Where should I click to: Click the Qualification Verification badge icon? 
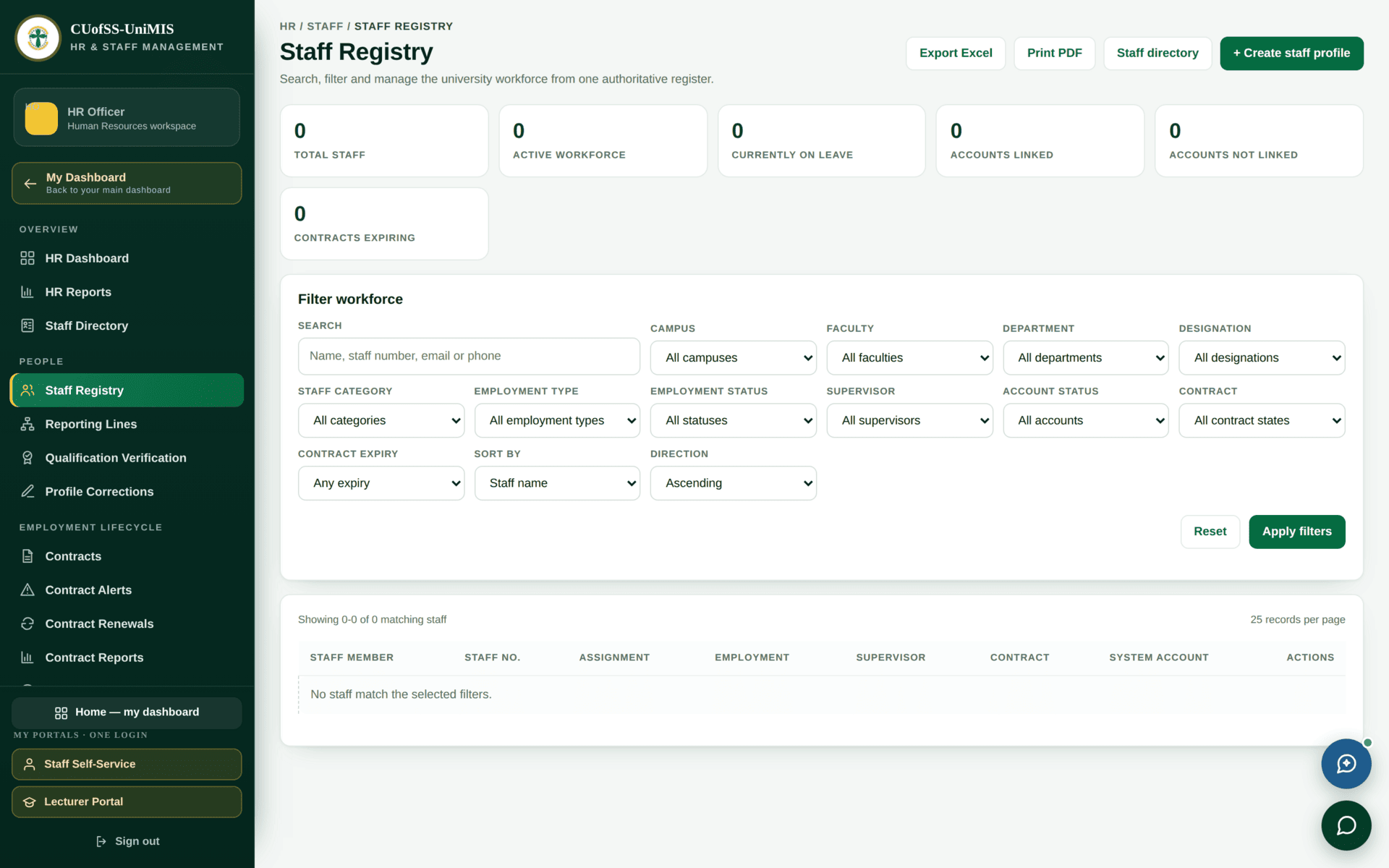pyautogui.click(x=27, y=458)
